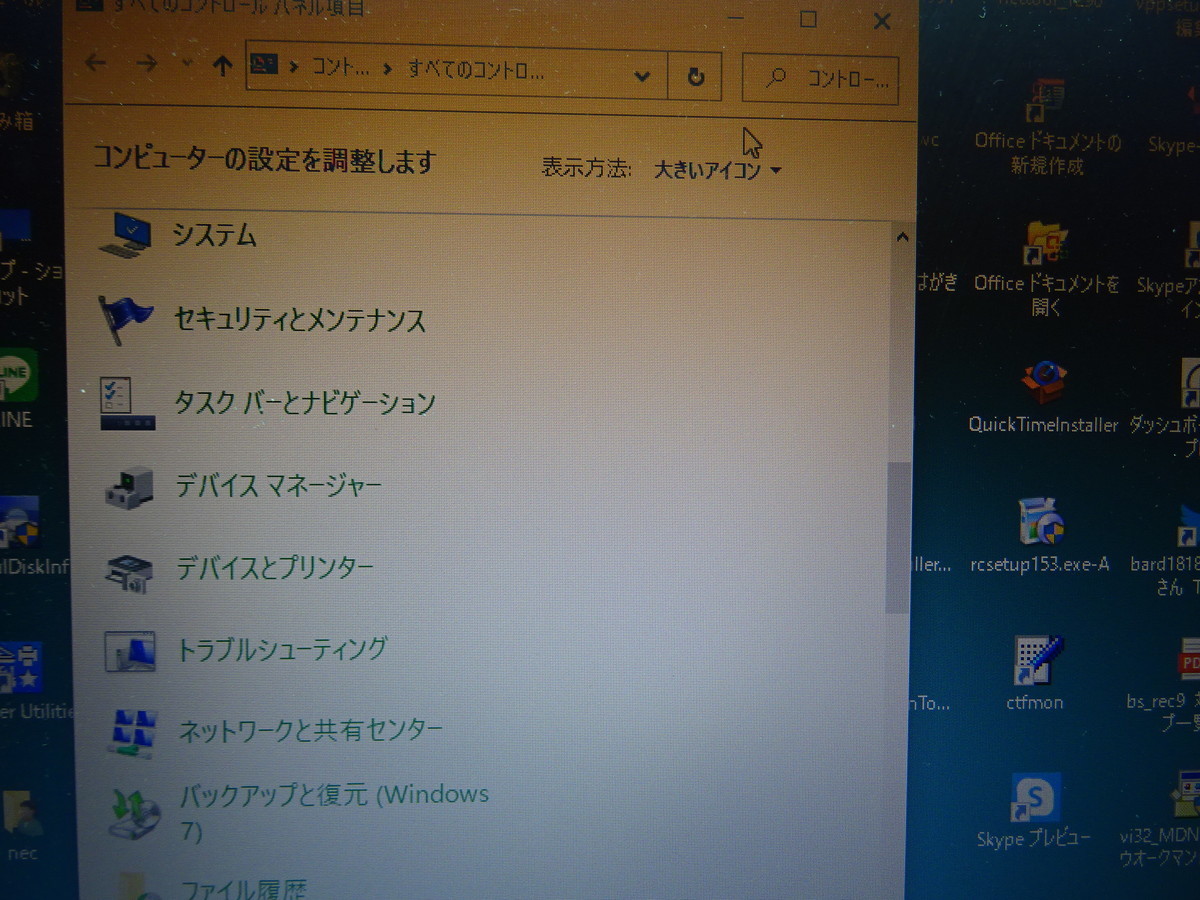Click the refresh button in address bar
The width and height of the screenshot is (1200, 900).
(697, 77)
